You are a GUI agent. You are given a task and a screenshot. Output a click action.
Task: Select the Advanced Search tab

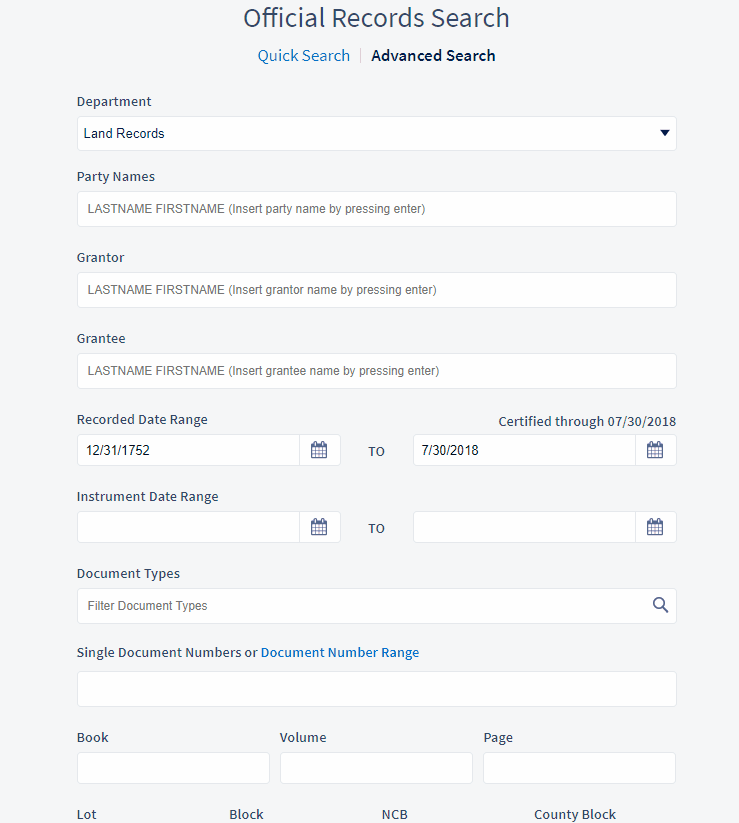pos(433,55)
